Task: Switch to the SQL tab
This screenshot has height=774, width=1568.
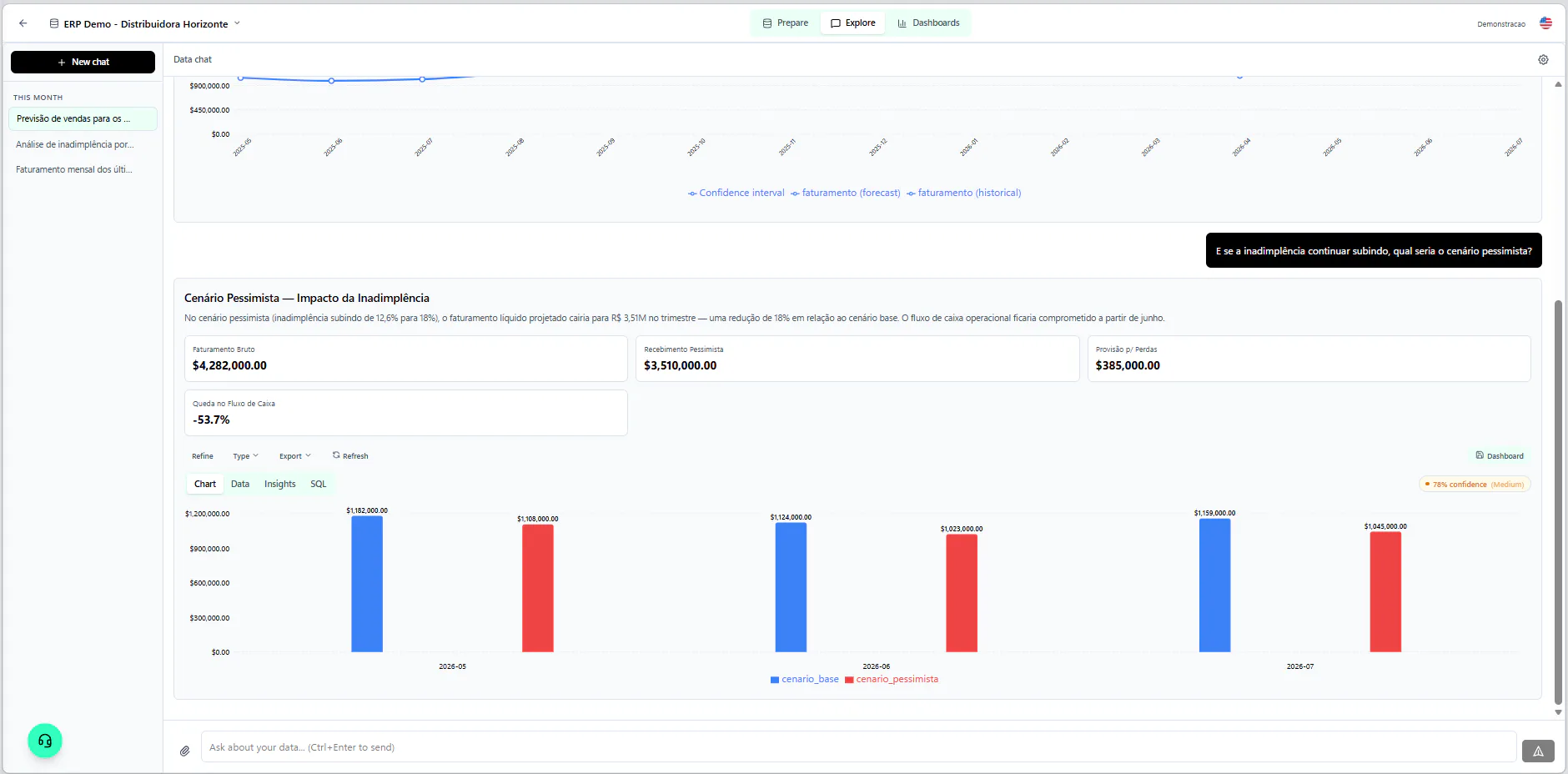Action: coord(319,484)
